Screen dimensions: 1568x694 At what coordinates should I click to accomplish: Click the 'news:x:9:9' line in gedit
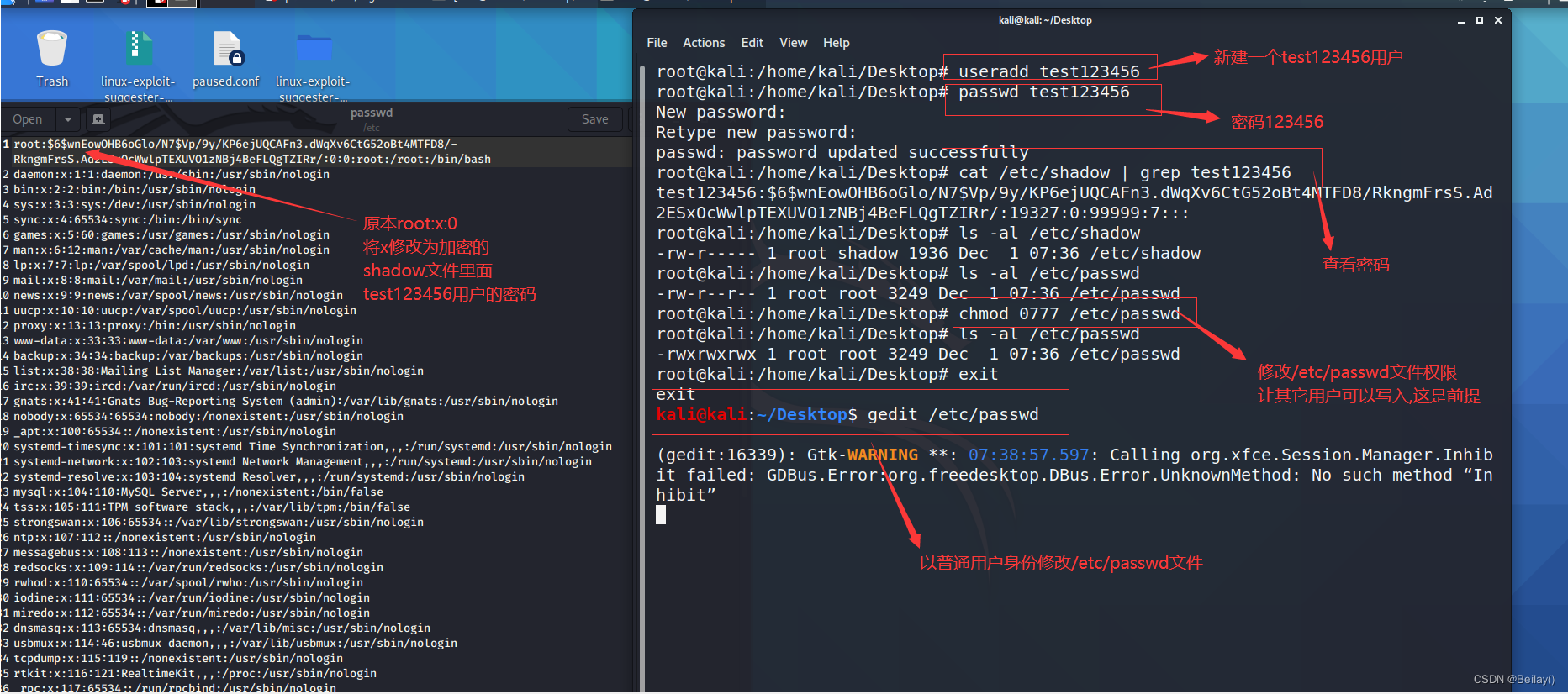point(177,296)
